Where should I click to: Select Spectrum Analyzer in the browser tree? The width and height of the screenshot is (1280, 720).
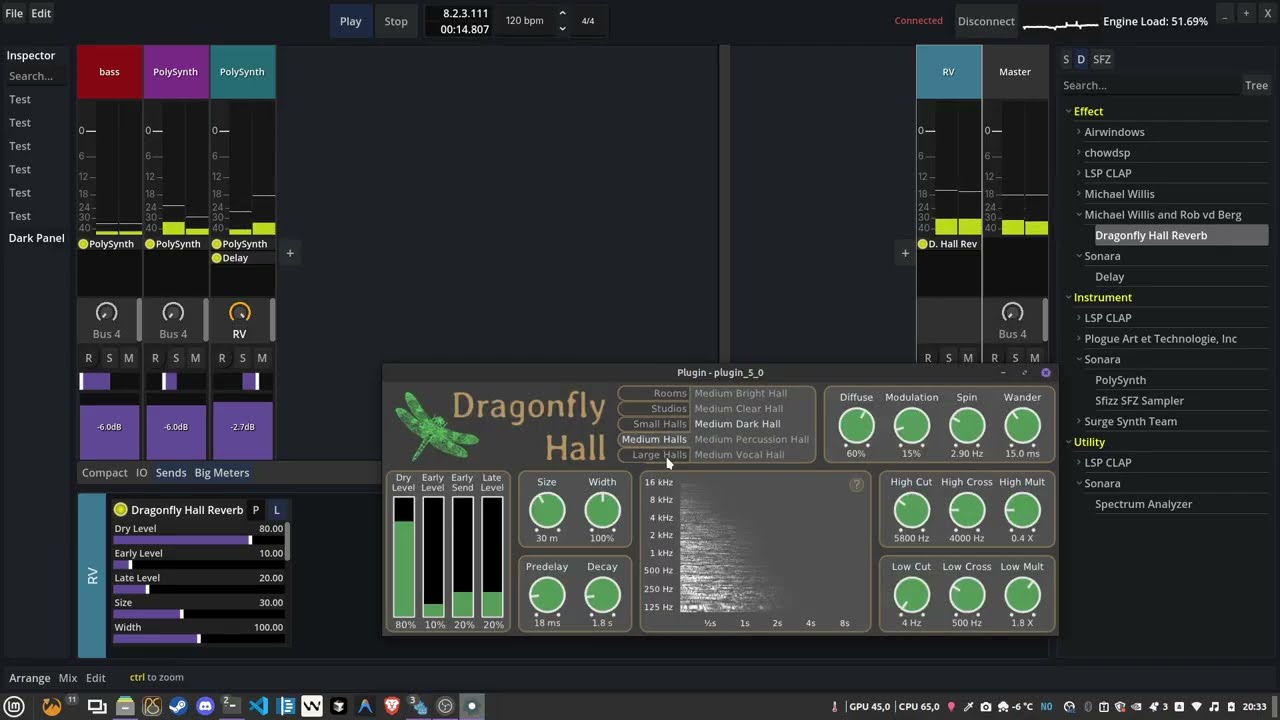point(1143,504)
